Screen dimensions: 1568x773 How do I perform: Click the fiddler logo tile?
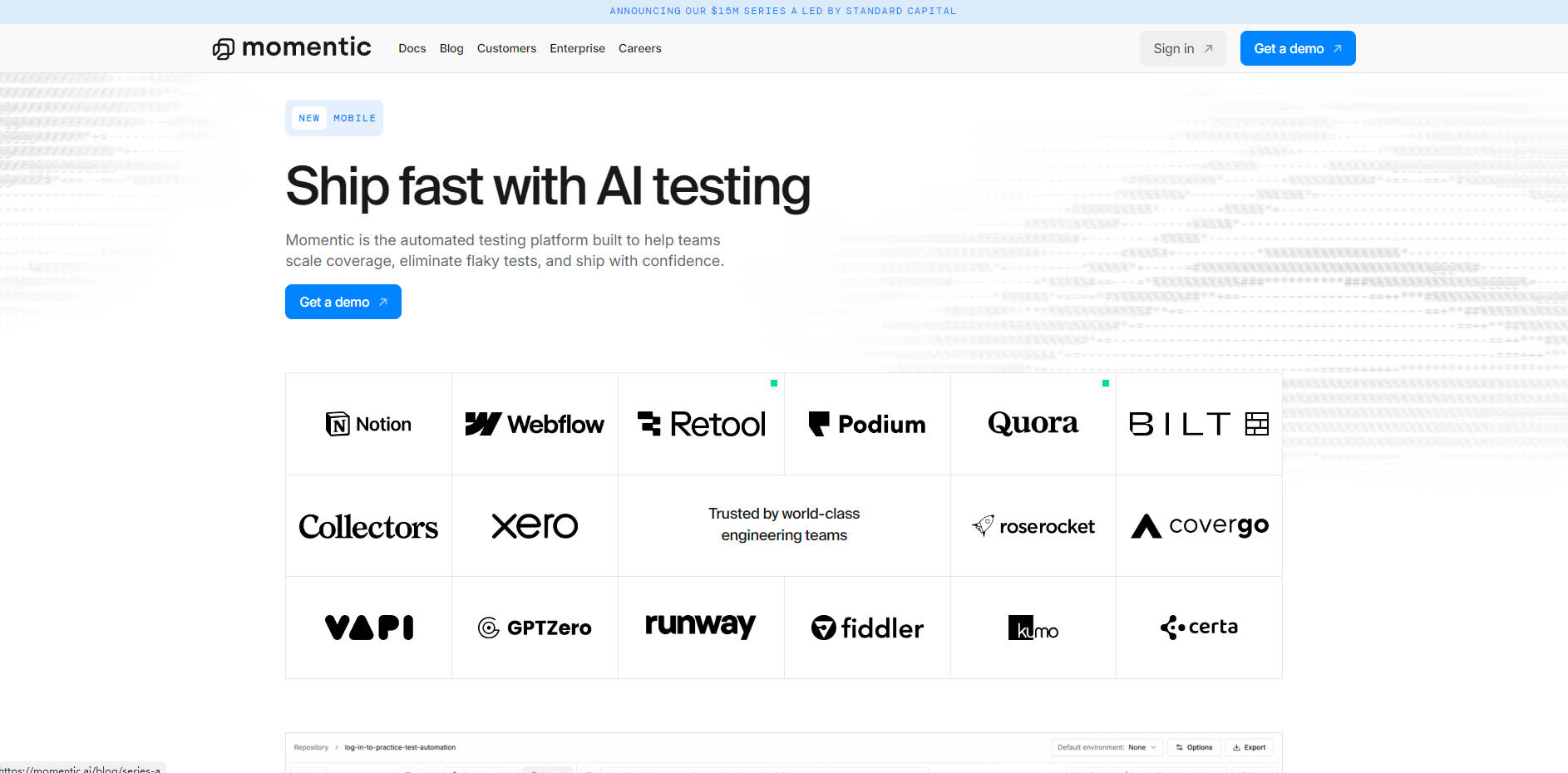(867, 628)
